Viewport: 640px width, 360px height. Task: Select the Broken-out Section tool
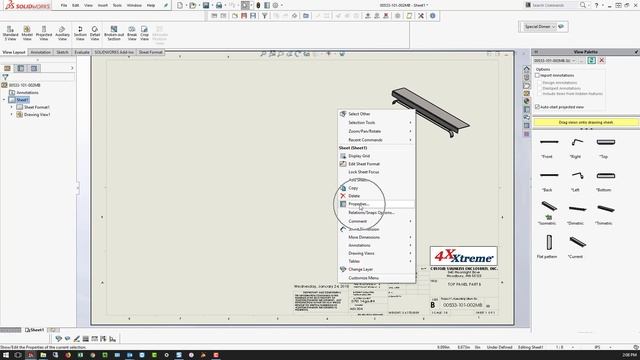[114, 33]
